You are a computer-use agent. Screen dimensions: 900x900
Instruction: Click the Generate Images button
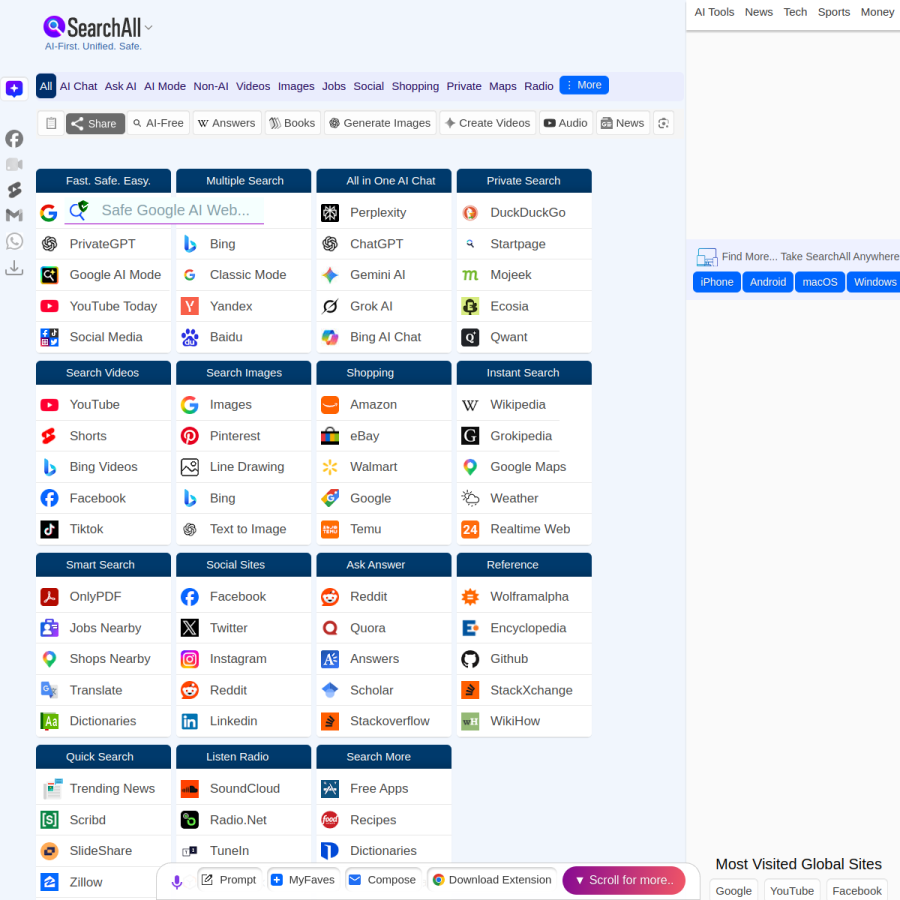379,123
